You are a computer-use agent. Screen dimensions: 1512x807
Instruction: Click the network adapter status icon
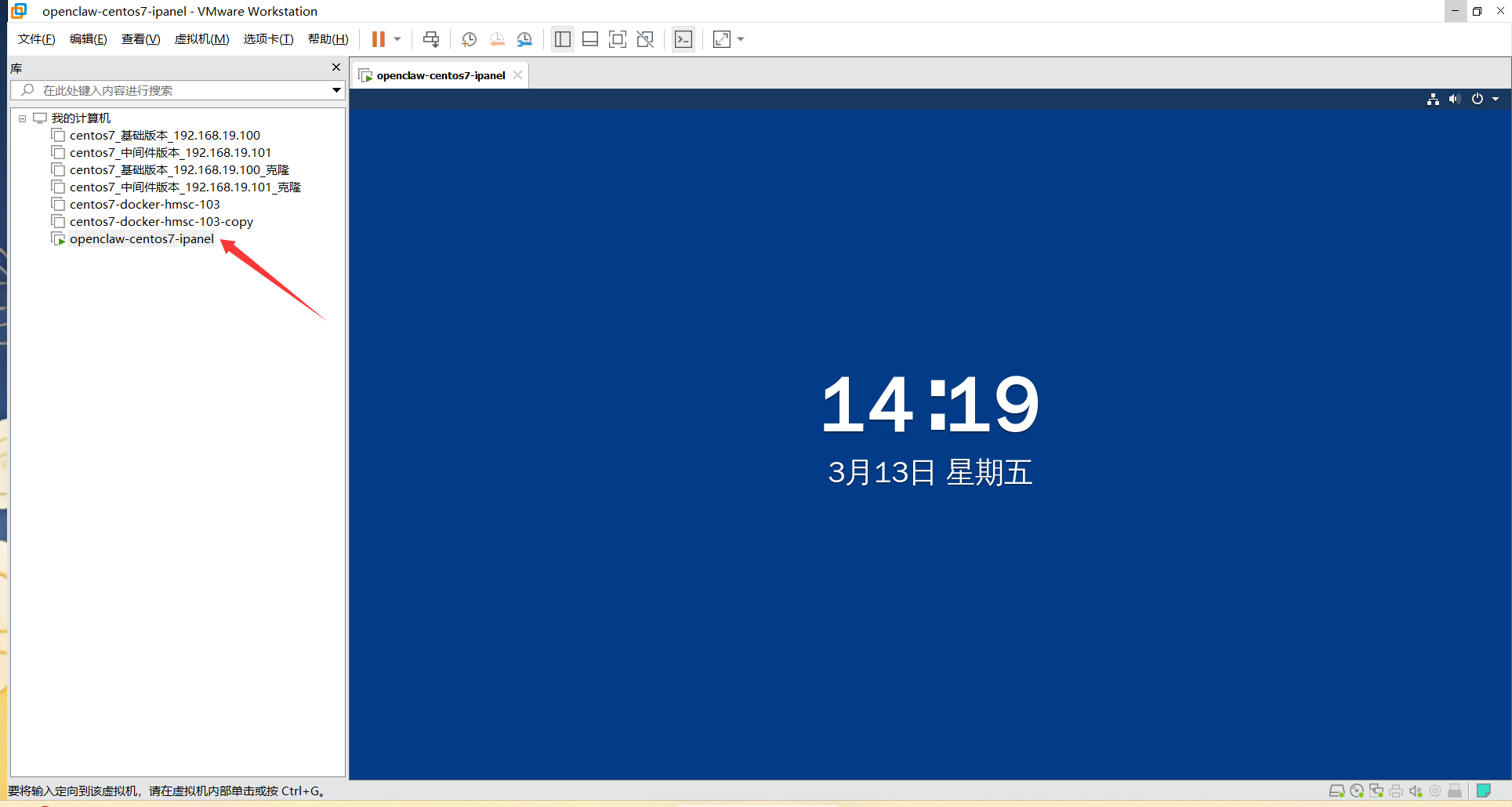point(1376,791)
